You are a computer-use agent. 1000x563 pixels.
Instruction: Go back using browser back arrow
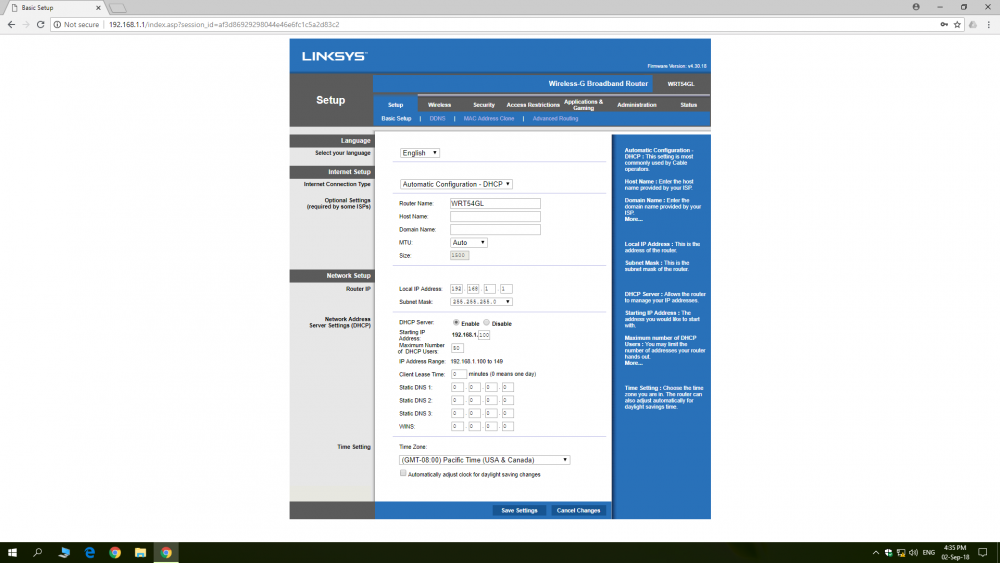point(11,24)
